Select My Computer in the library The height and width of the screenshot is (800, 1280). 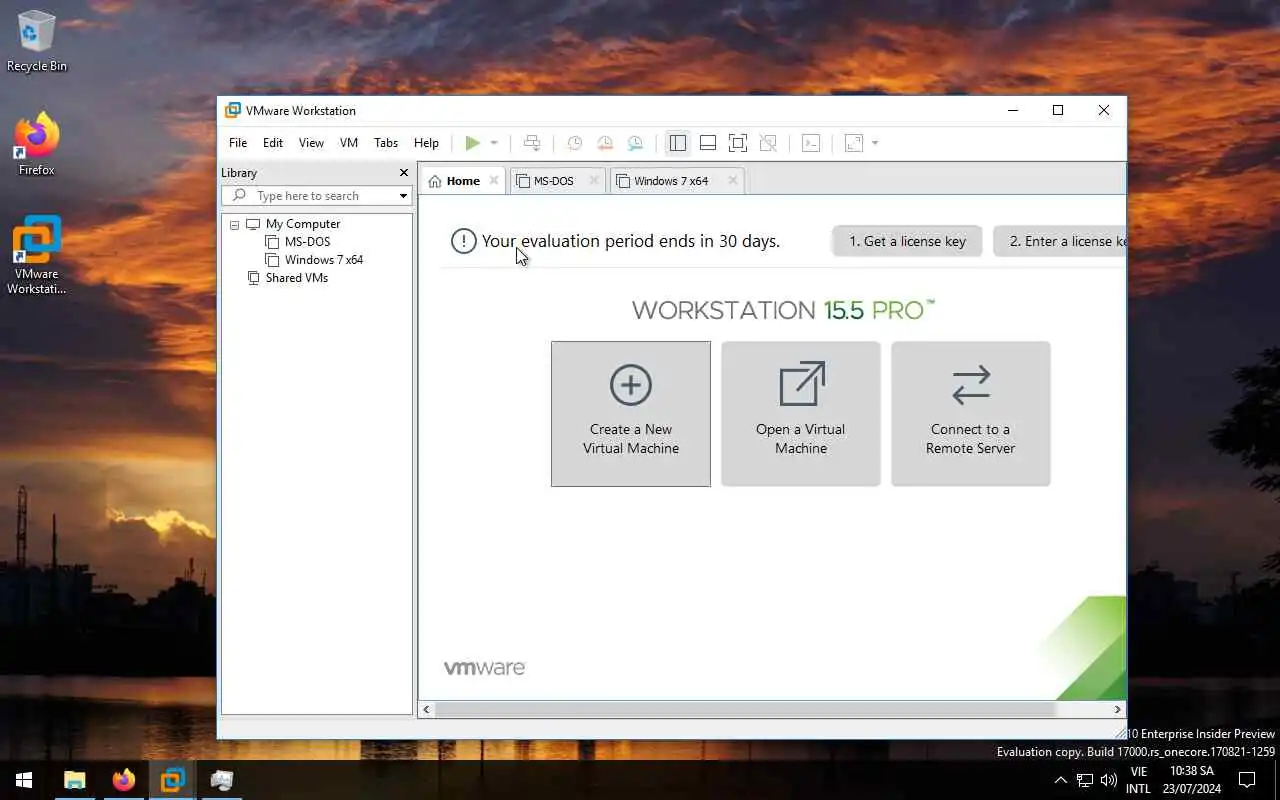[303, 224]
